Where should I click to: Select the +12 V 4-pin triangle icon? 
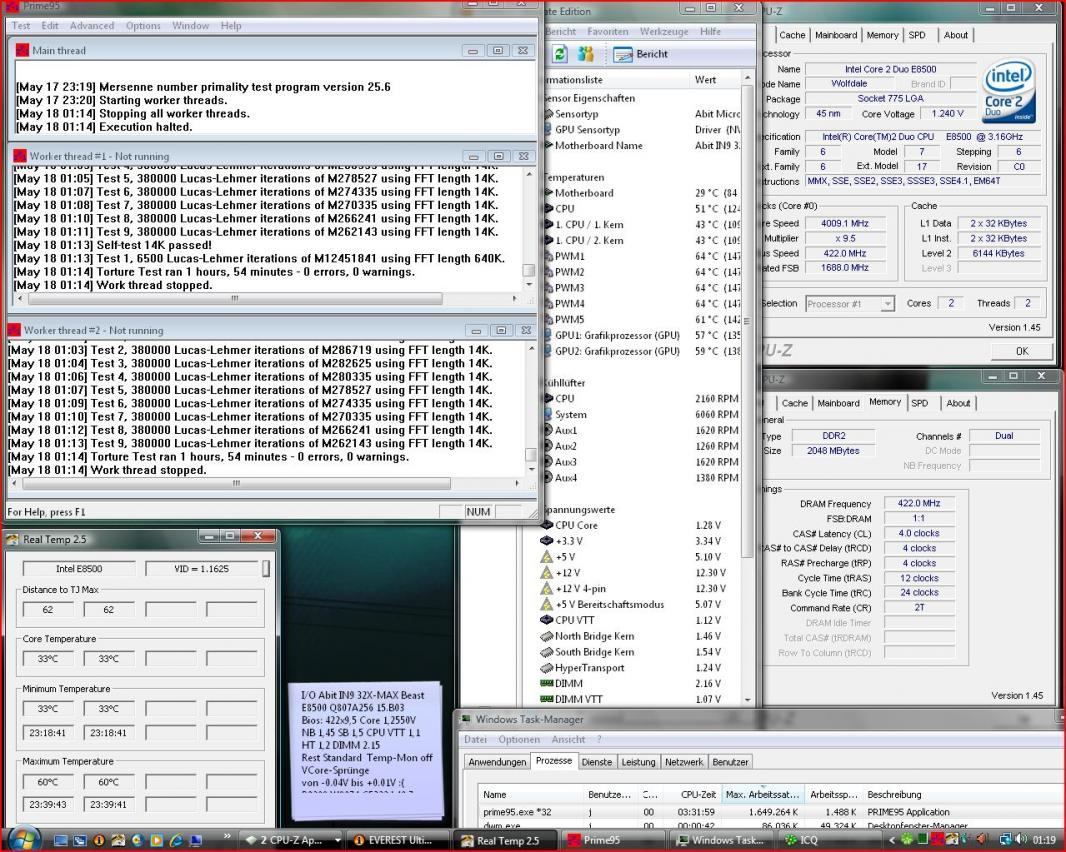pyautogui.click(x=547, y=588)
